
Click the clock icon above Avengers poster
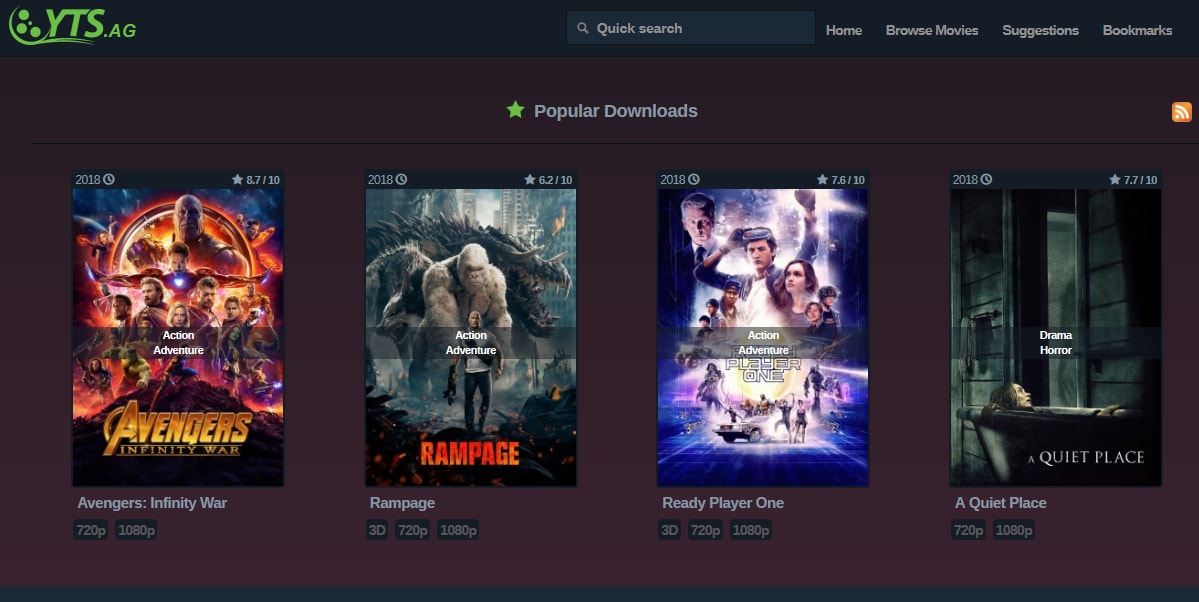tap(109, 179)
